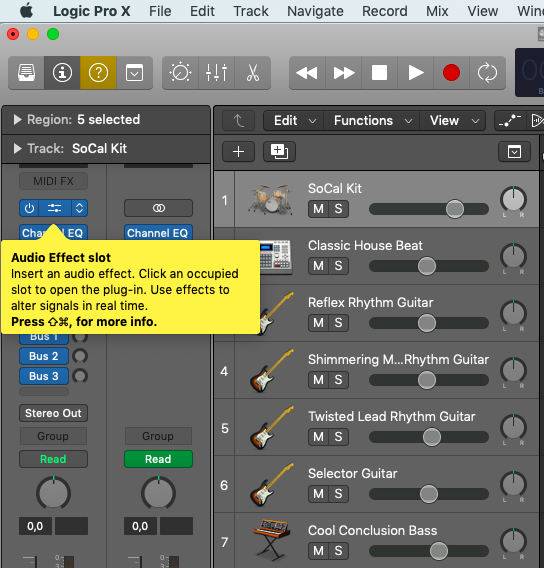
Task: Open the View dropdown in tracks area
Action: (452, 120)
